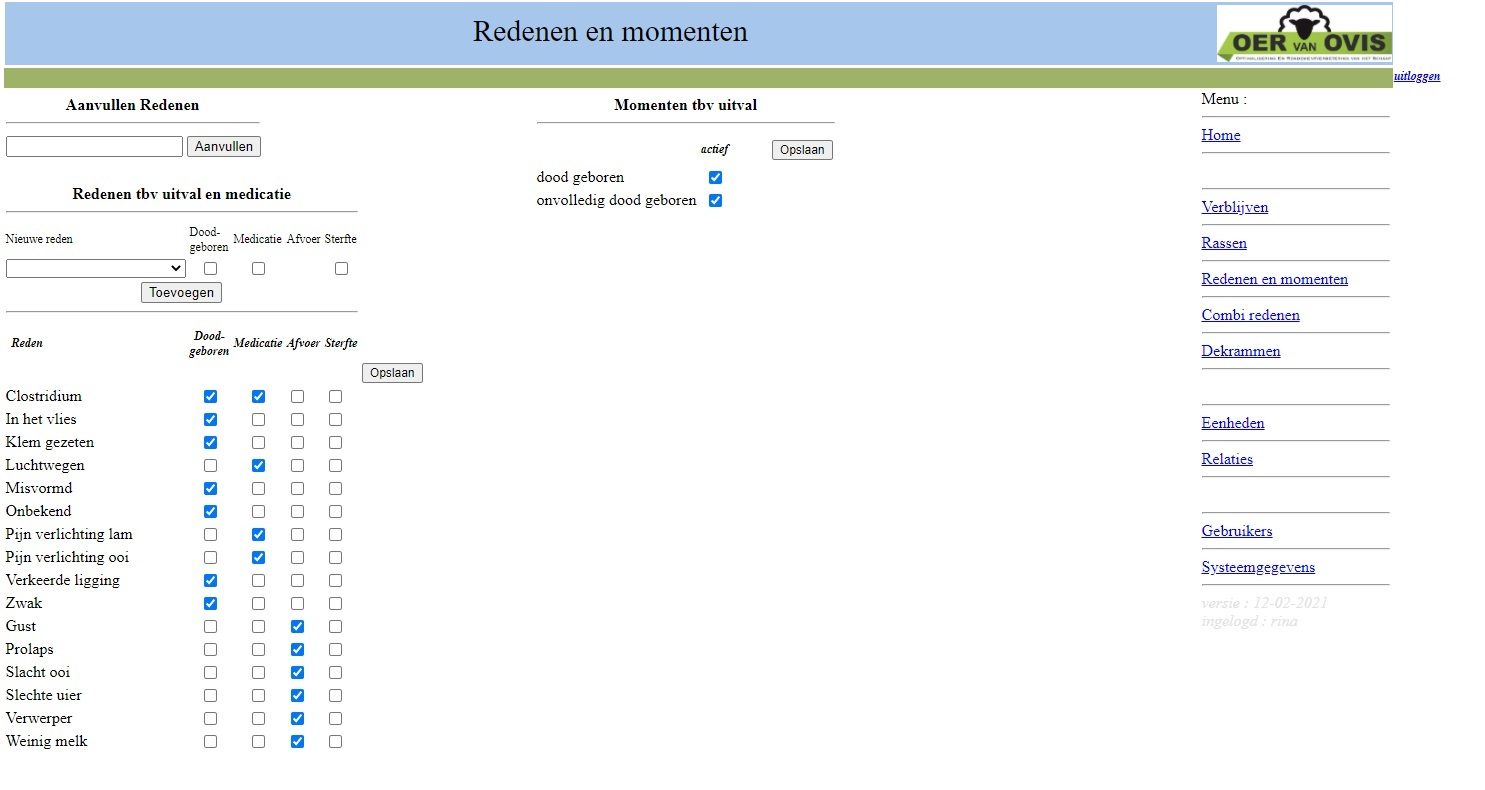Type in the Aanvullen Redenen text field
Viewport: 1485px width, 790px height.
94,147
